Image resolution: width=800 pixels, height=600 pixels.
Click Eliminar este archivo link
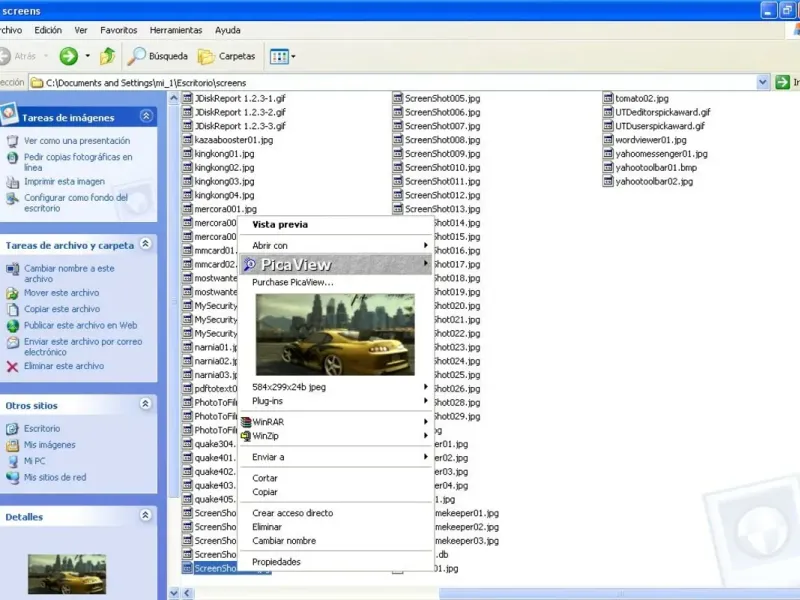pos(63,366)
